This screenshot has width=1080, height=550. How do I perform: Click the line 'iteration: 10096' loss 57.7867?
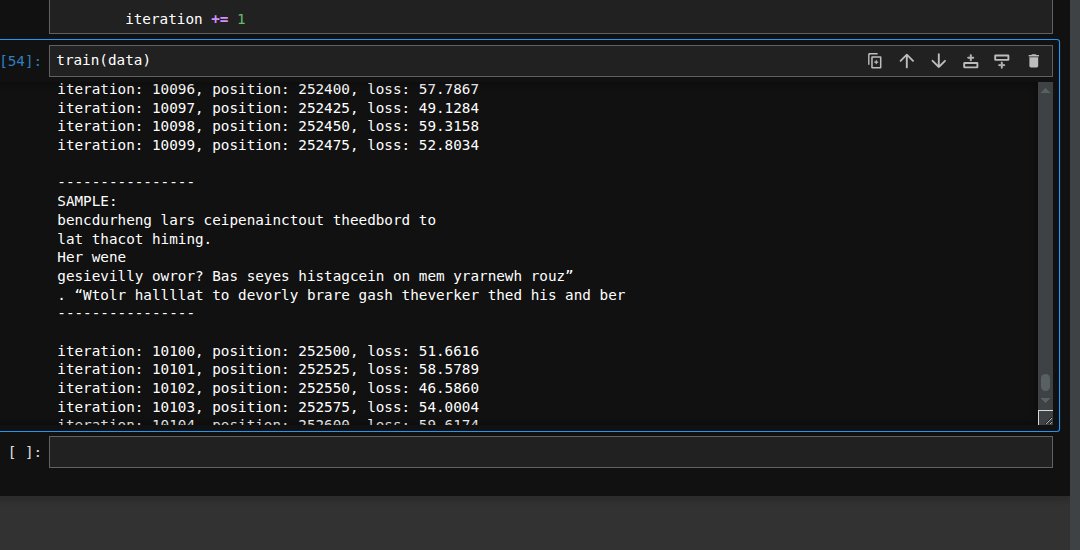pos(268,89)
